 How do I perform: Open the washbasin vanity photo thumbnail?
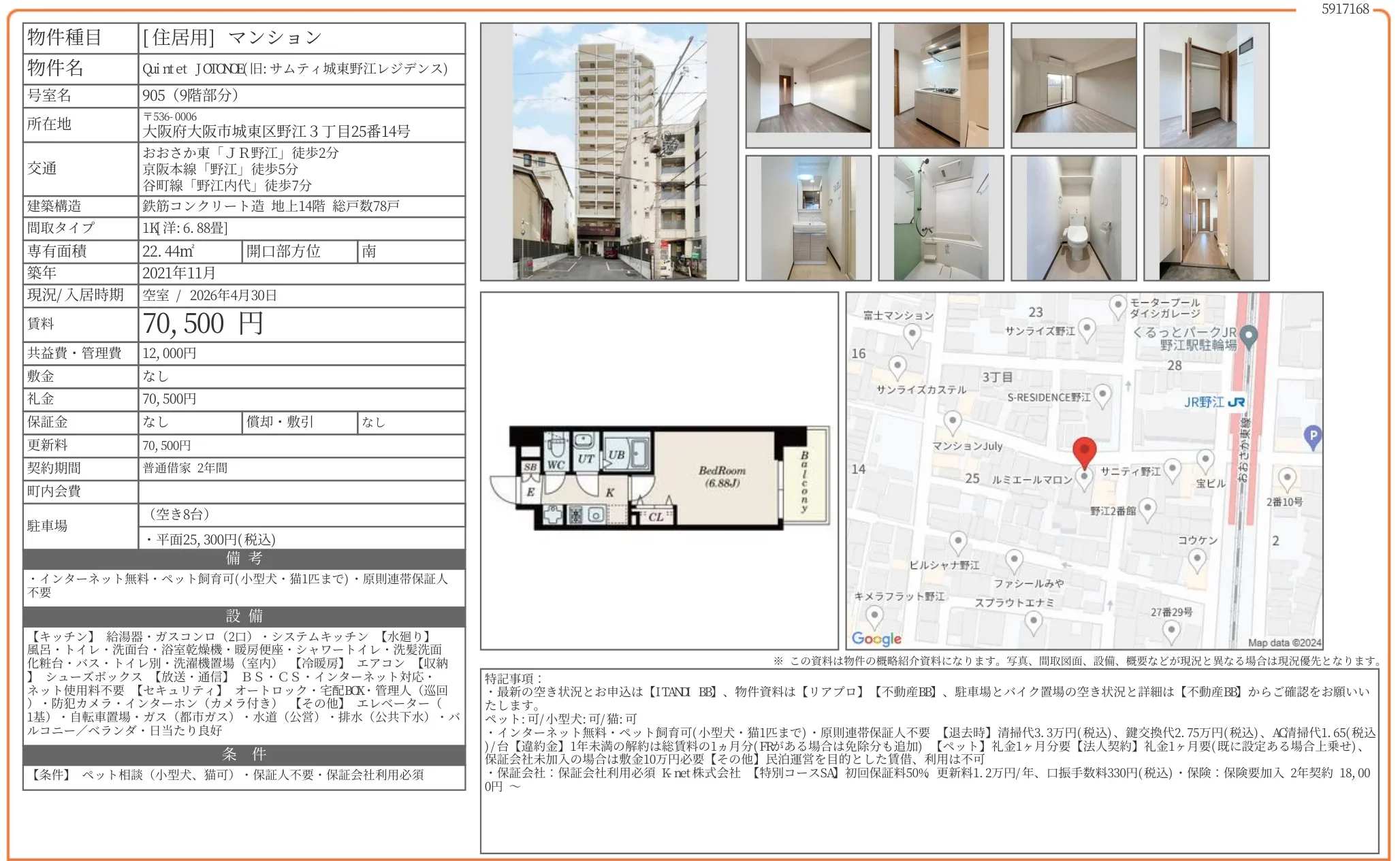tap(808, 218)
